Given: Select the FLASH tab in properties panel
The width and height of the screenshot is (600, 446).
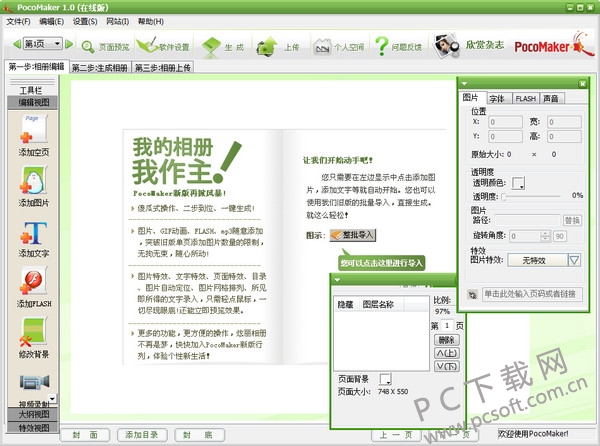Looking at the screenshot, I should 525,99.
